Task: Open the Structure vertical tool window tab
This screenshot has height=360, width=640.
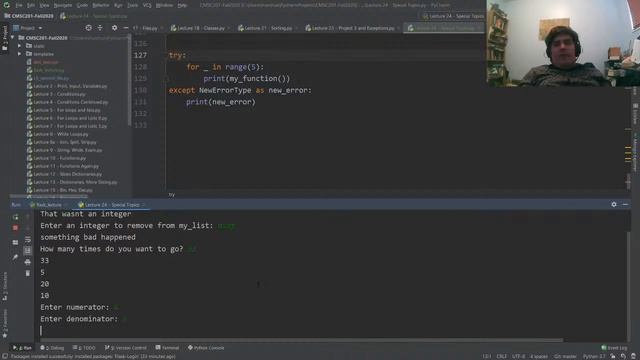Action: 5,287
